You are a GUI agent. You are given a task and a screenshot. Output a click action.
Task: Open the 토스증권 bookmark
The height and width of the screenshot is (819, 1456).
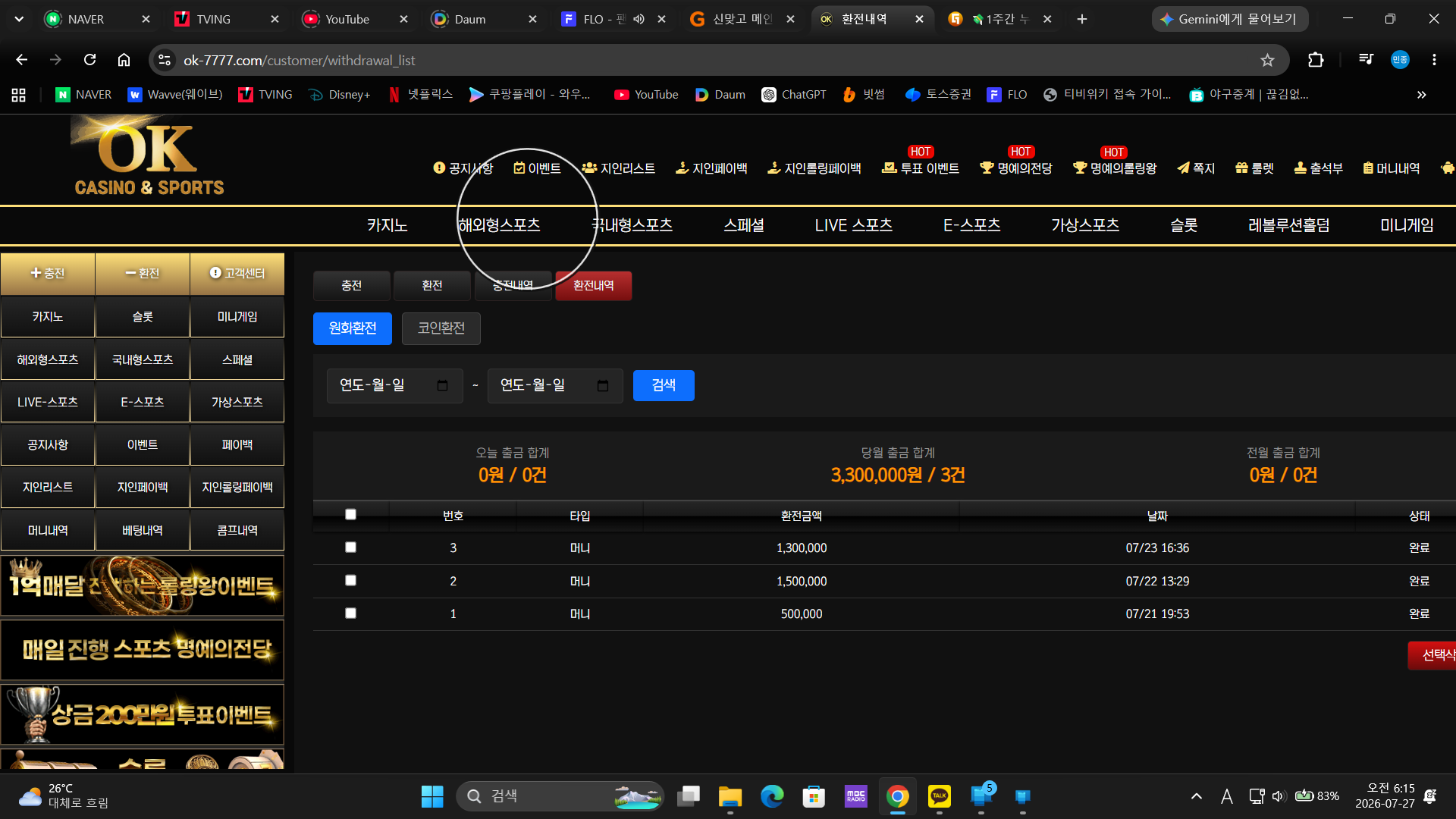click(x=938, y=95)
